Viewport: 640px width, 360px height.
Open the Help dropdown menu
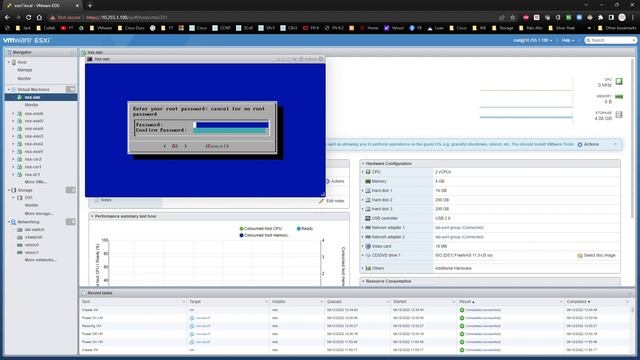click(568, 40)
